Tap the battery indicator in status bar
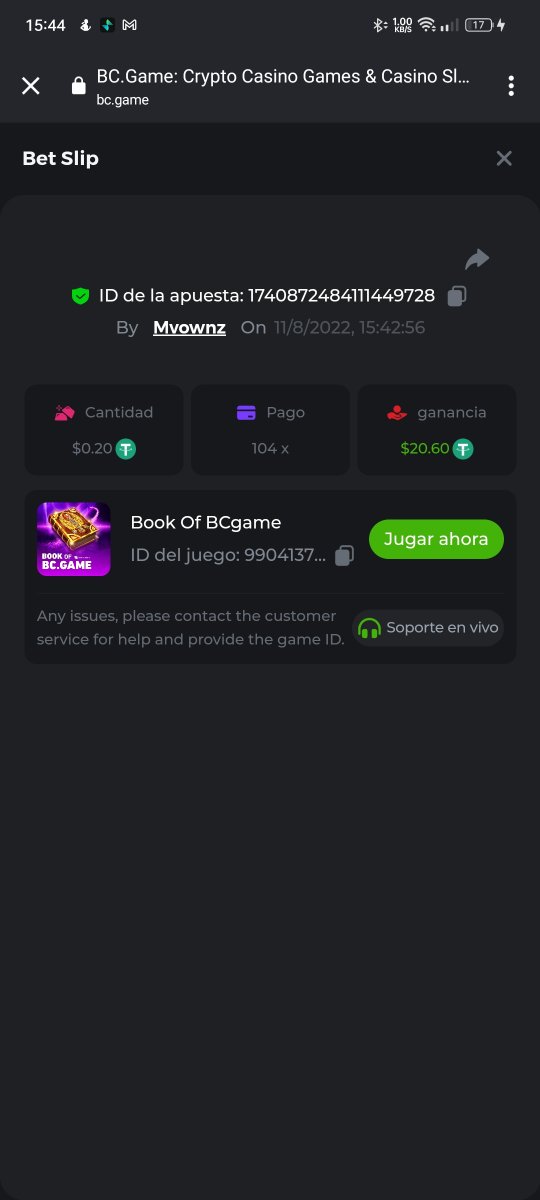The image size is (540, 1200). pos(480,25)
